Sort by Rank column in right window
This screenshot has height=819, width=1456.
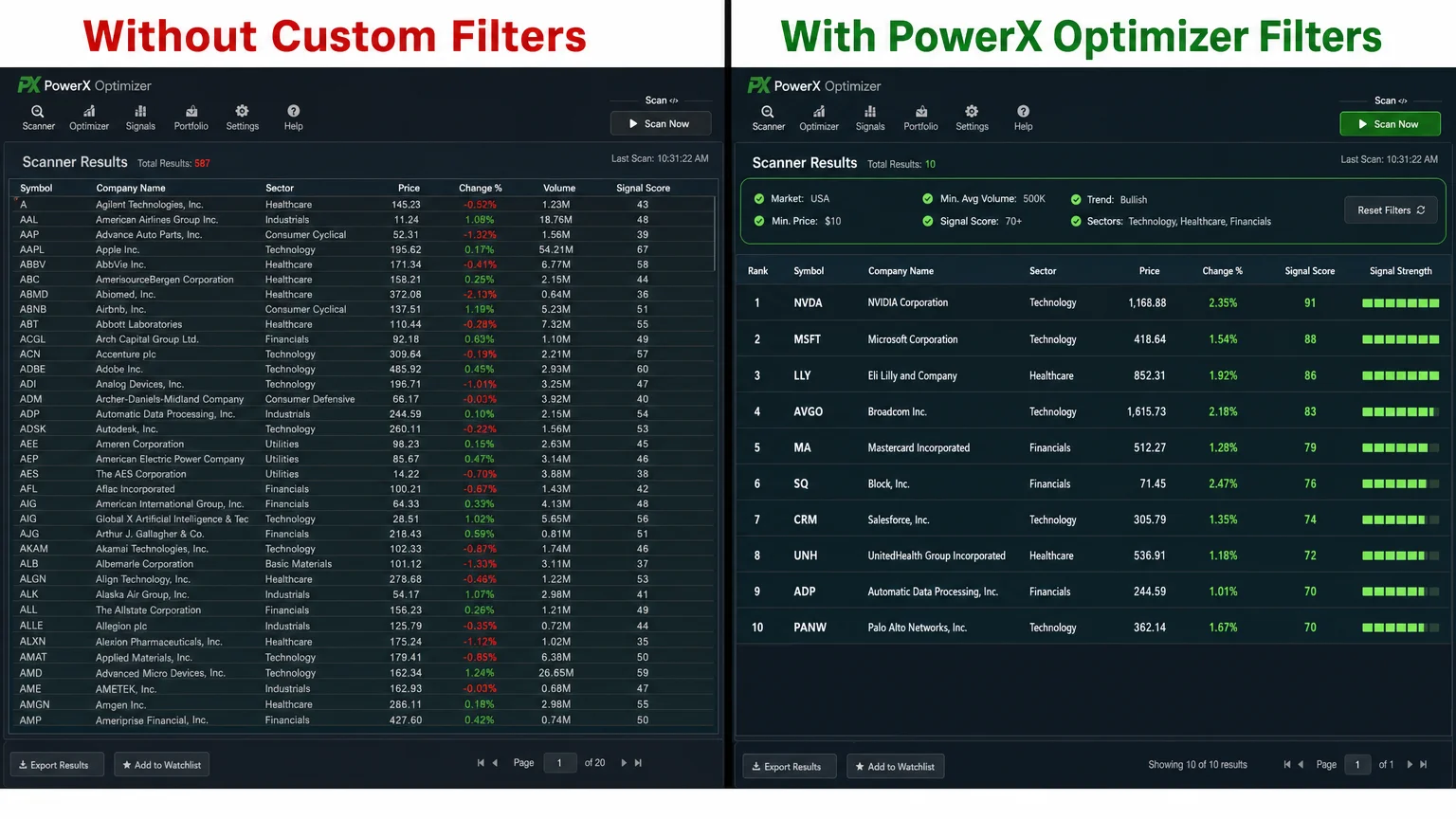[x=758, y=271]
